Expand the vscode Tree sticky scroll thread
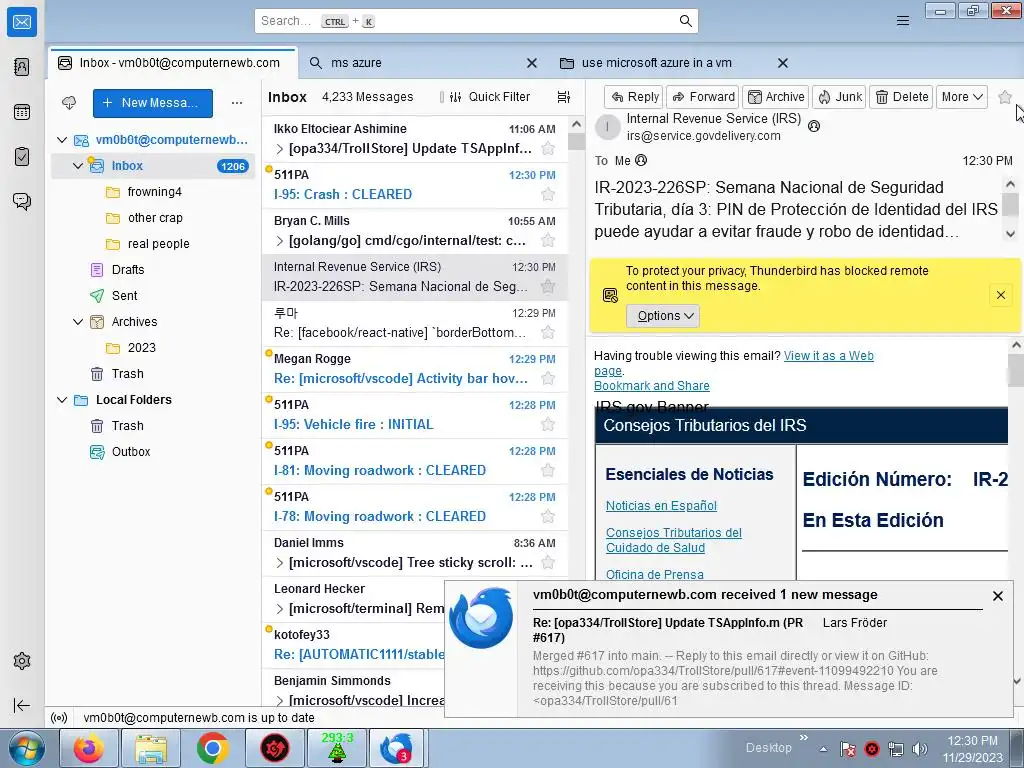1024x768 pixels. pos(280,563)
